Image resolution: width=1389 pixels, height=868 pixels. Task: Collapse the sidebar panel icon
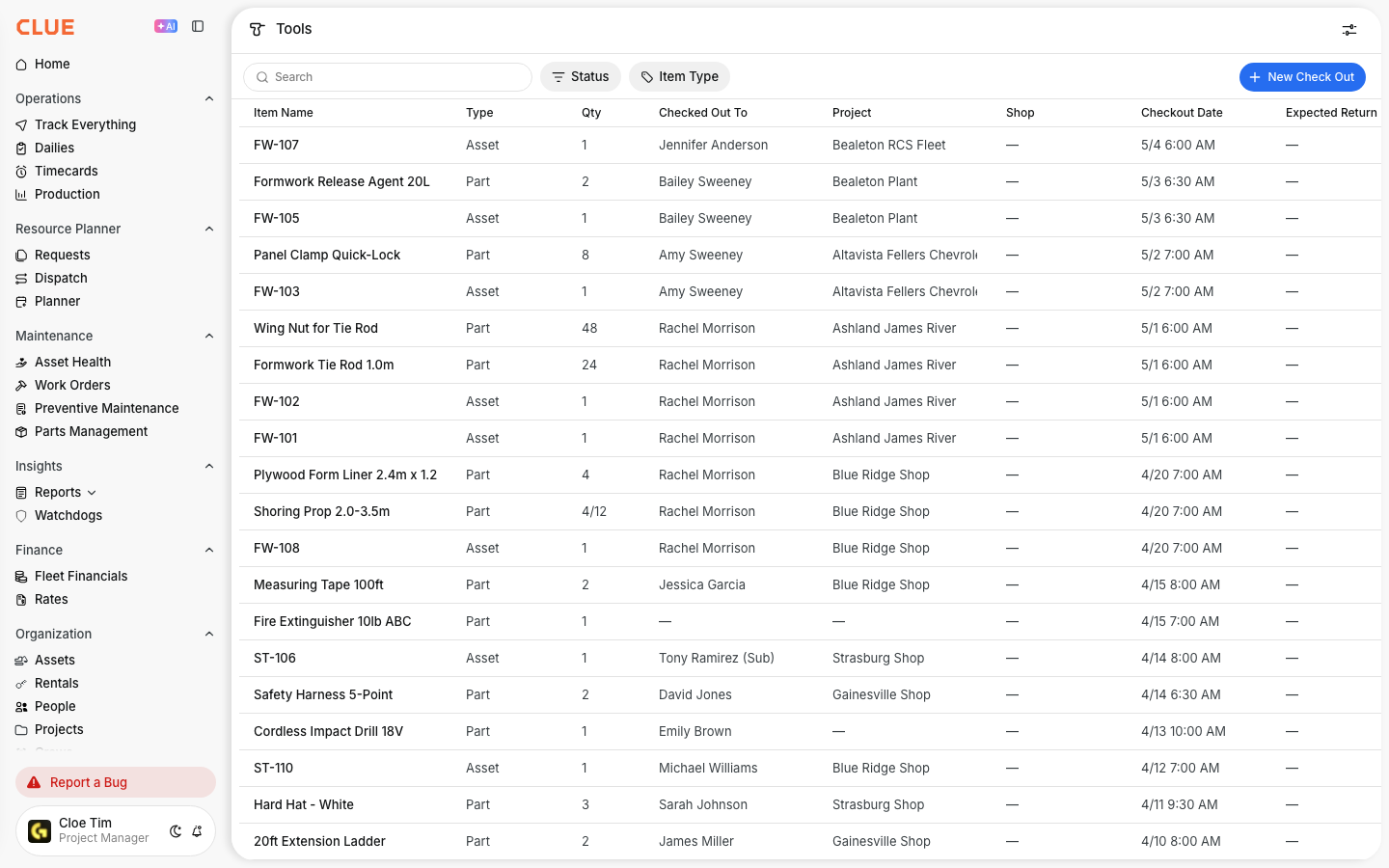198,27
